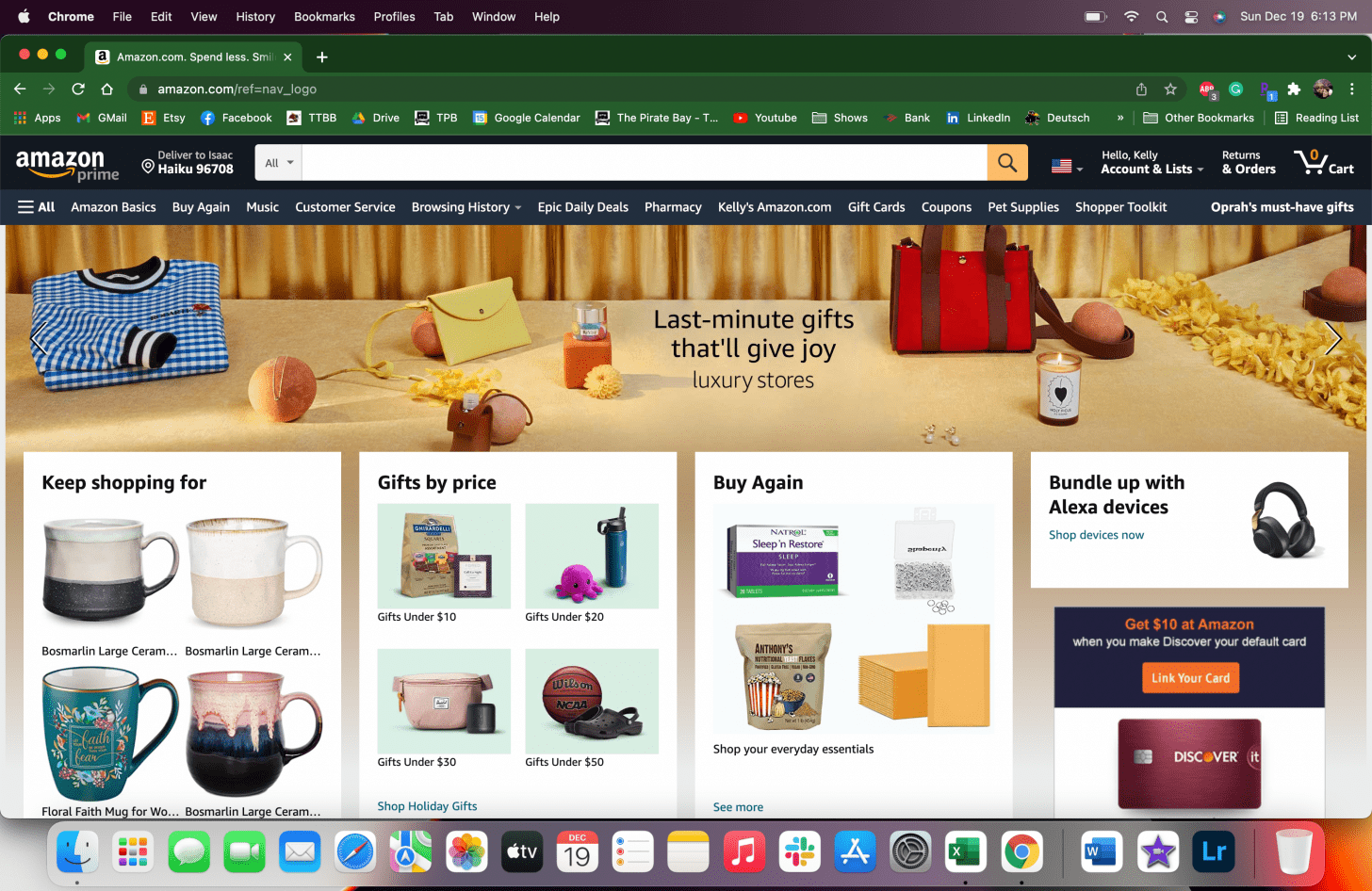This screenshot has height=891, width=1372.
Task: Go to previous banner slide arrow
Action: 39,338
